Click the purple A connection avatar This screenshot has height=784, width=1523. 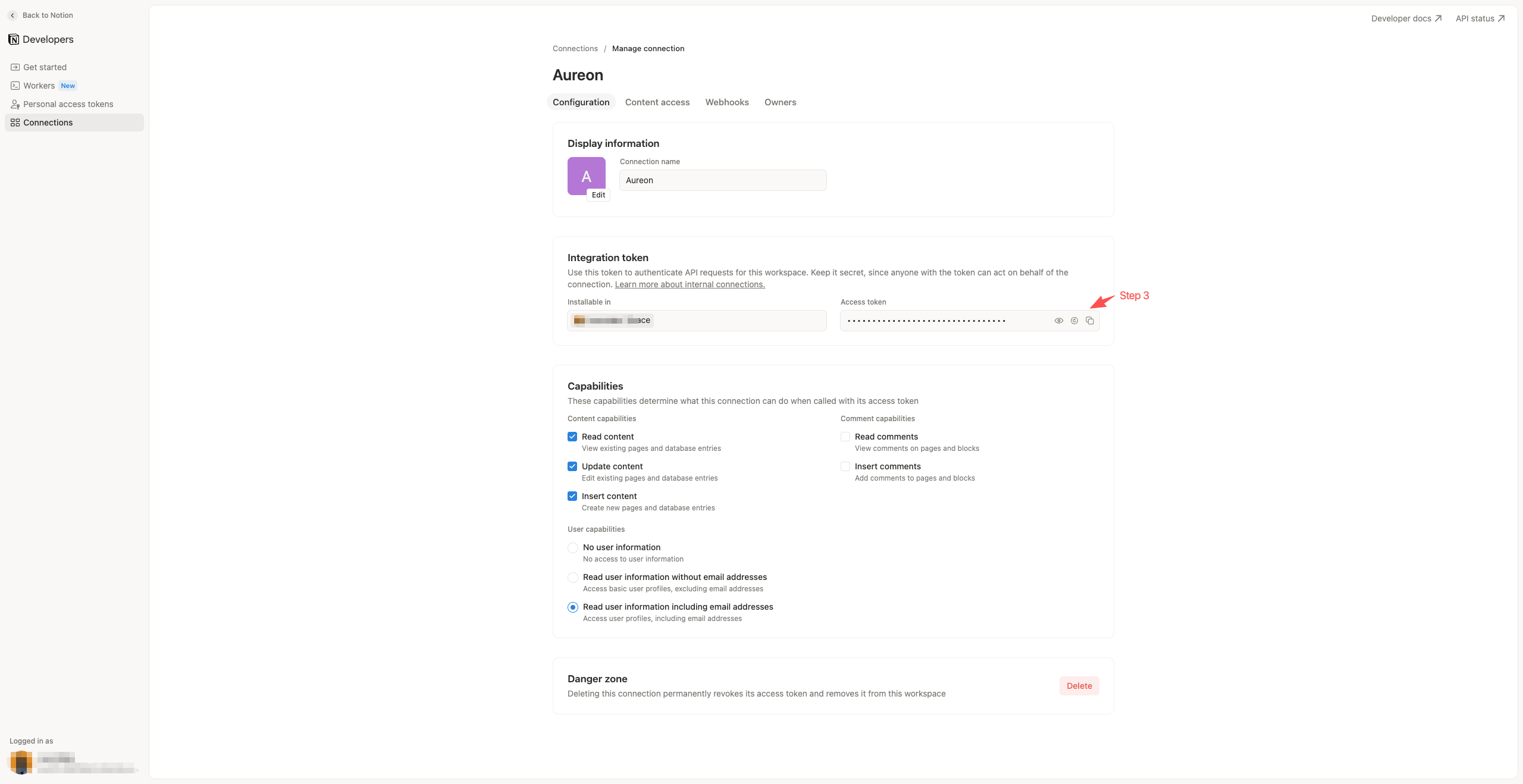[586, 176]
